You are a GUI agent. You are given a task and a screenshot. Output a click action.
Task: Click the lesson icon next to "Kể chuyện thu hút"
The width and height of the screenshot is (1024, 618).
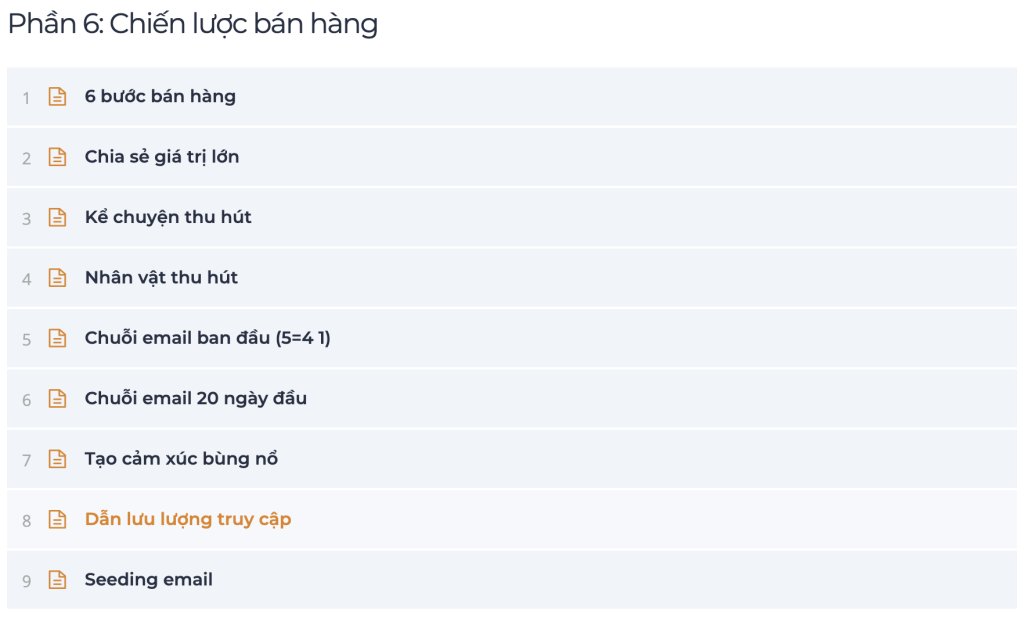coord(58,218)
